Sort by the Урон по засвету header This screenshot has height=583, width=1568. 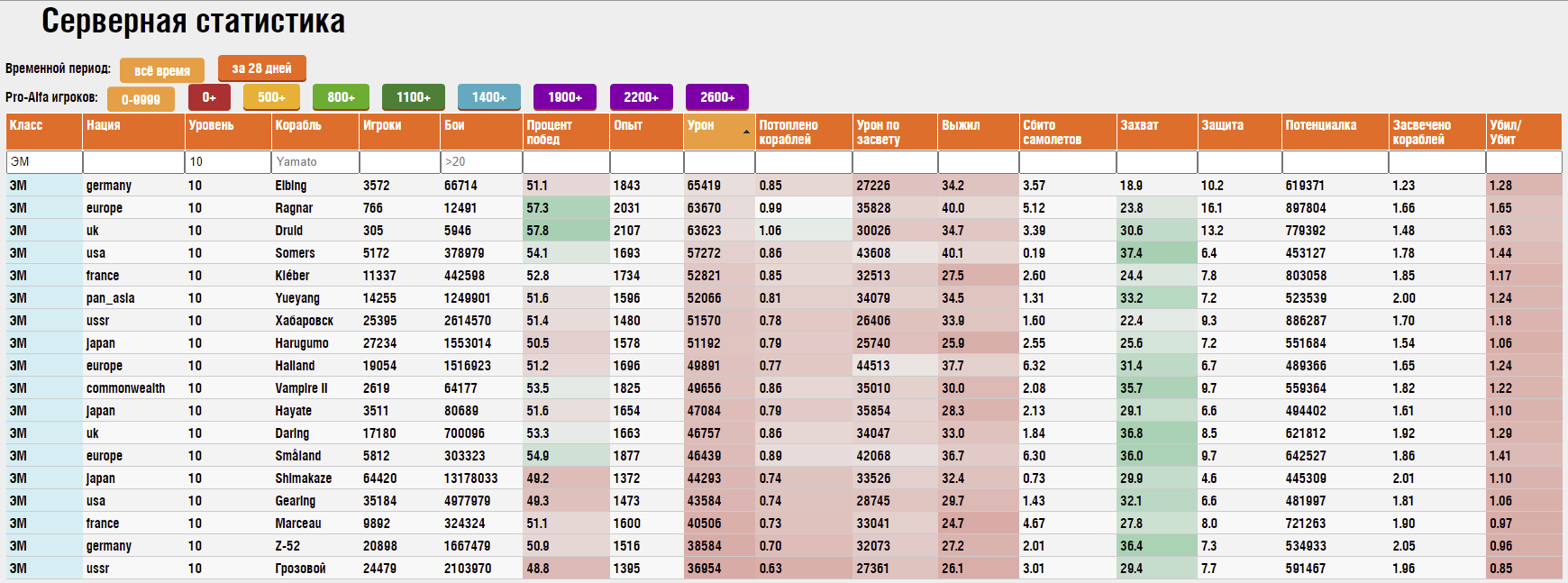coord(896,132)
